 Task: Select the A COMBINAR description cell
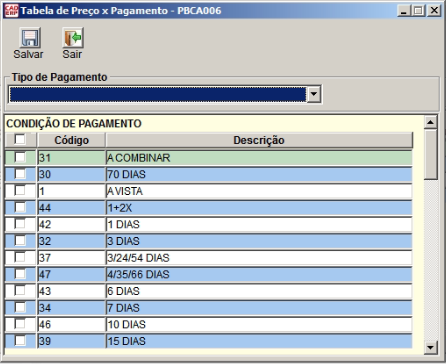coord(259,158)
